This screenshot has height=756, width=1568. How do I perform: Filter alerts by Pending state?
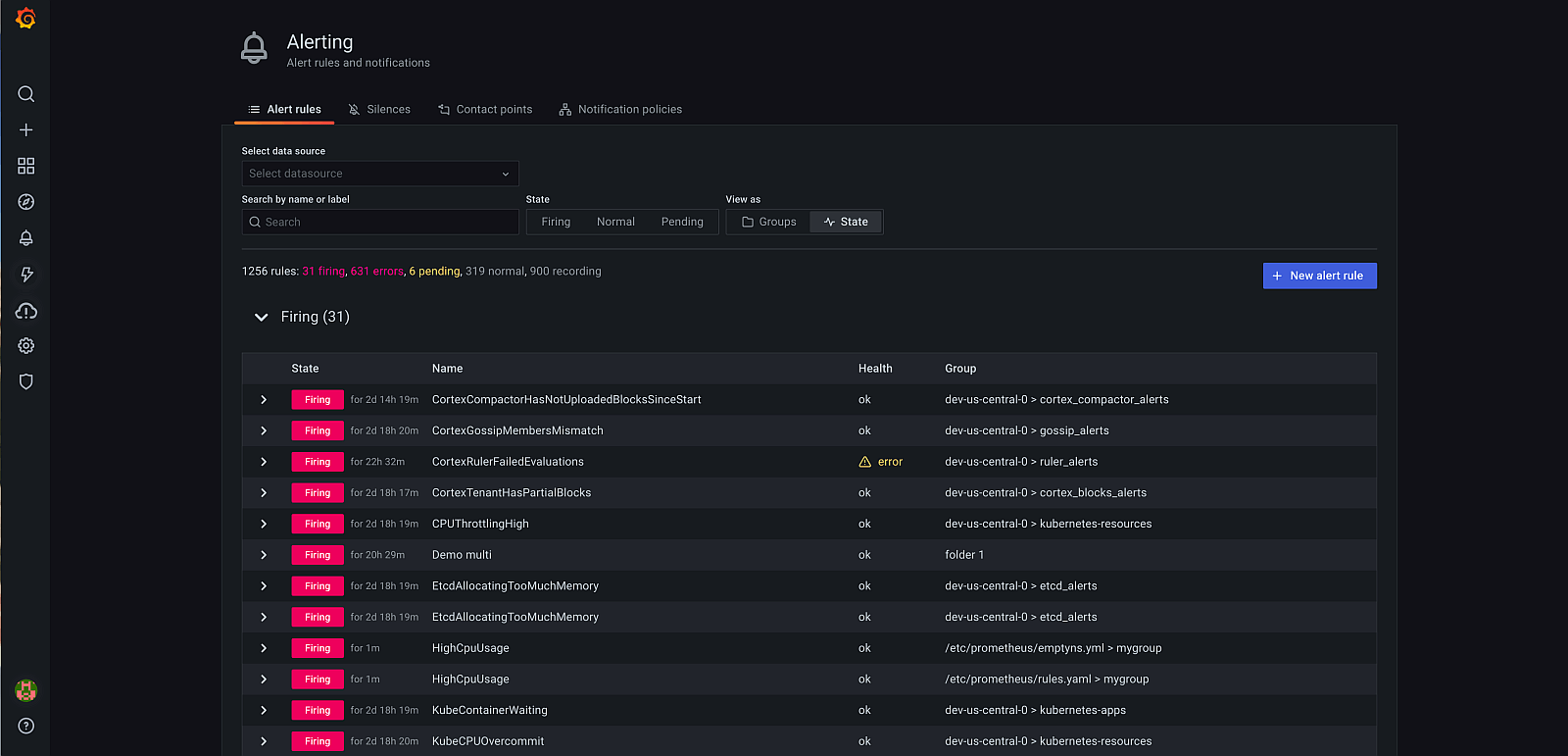point(682,222)
